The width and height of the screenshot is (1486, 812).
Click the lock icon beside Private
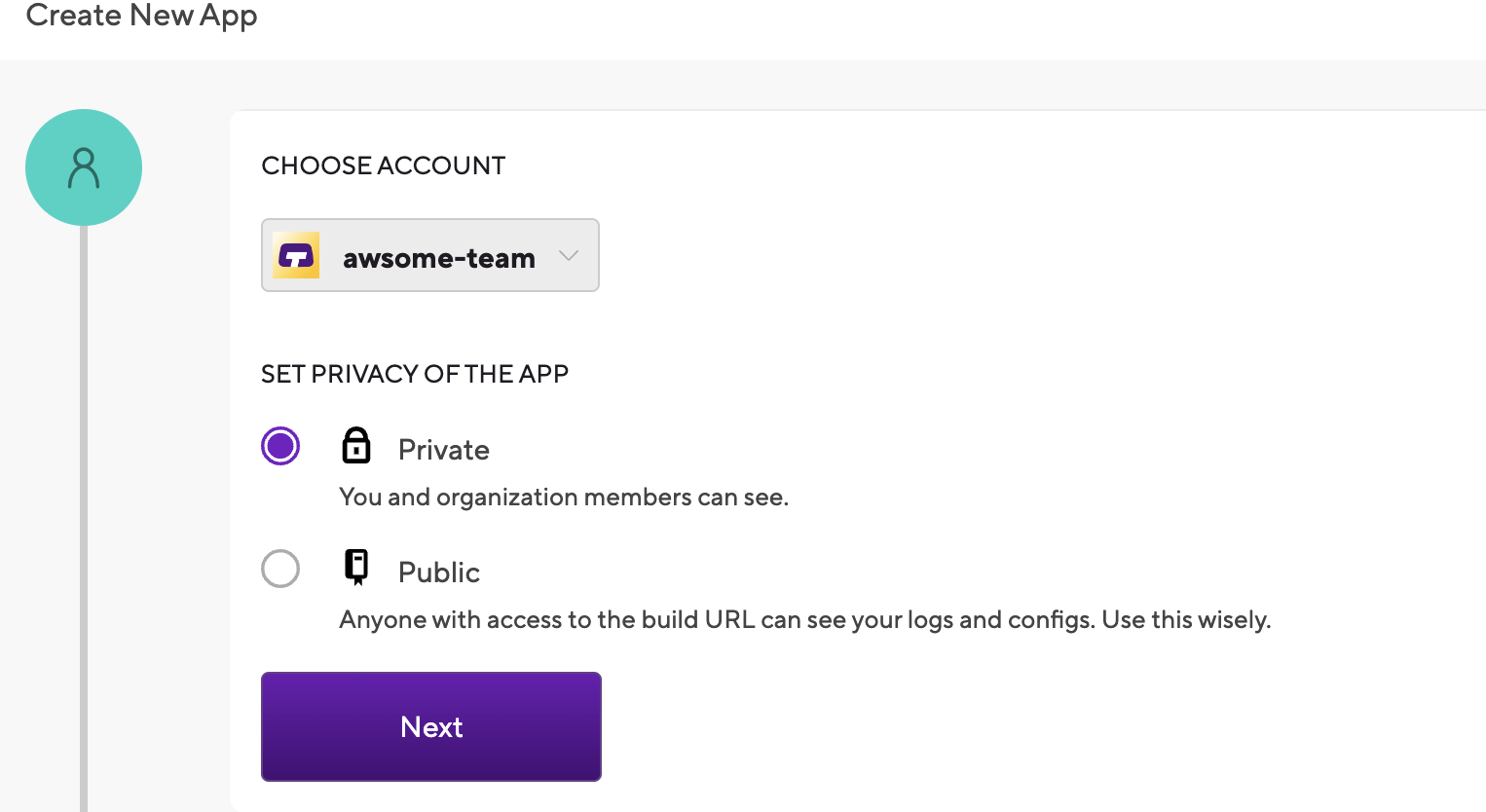click(x=356, y=445)
